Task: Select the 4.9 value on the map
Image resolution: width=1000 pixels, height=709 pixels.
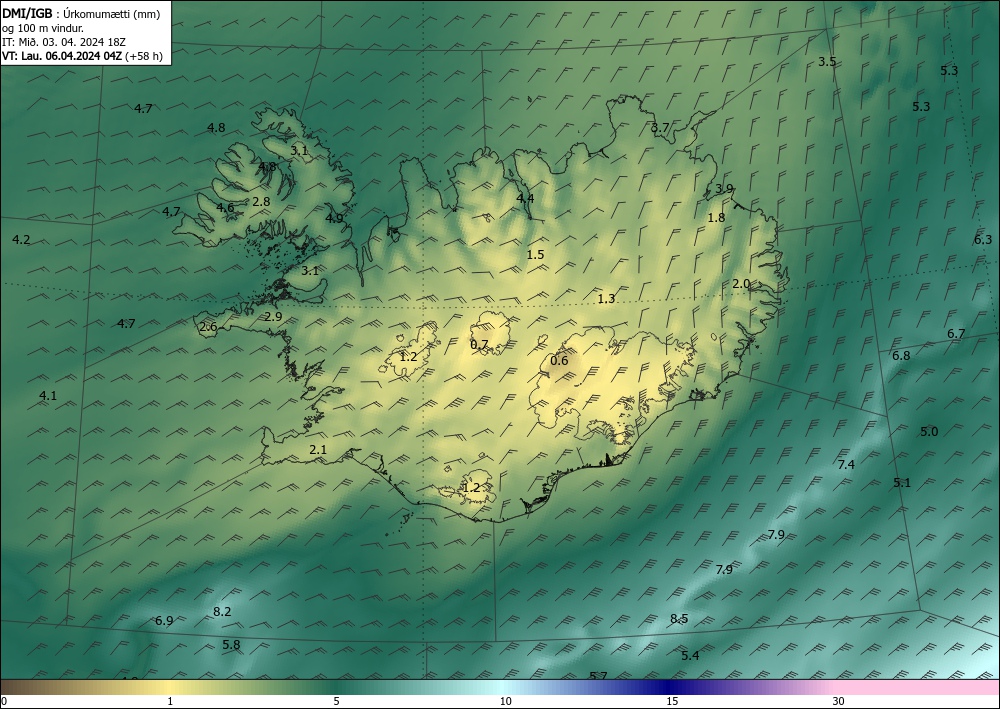Action: coord(334,218)
